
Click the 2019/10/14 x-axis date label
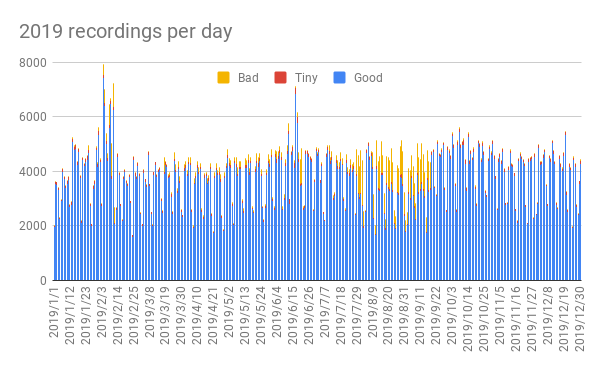pos(468,319)
